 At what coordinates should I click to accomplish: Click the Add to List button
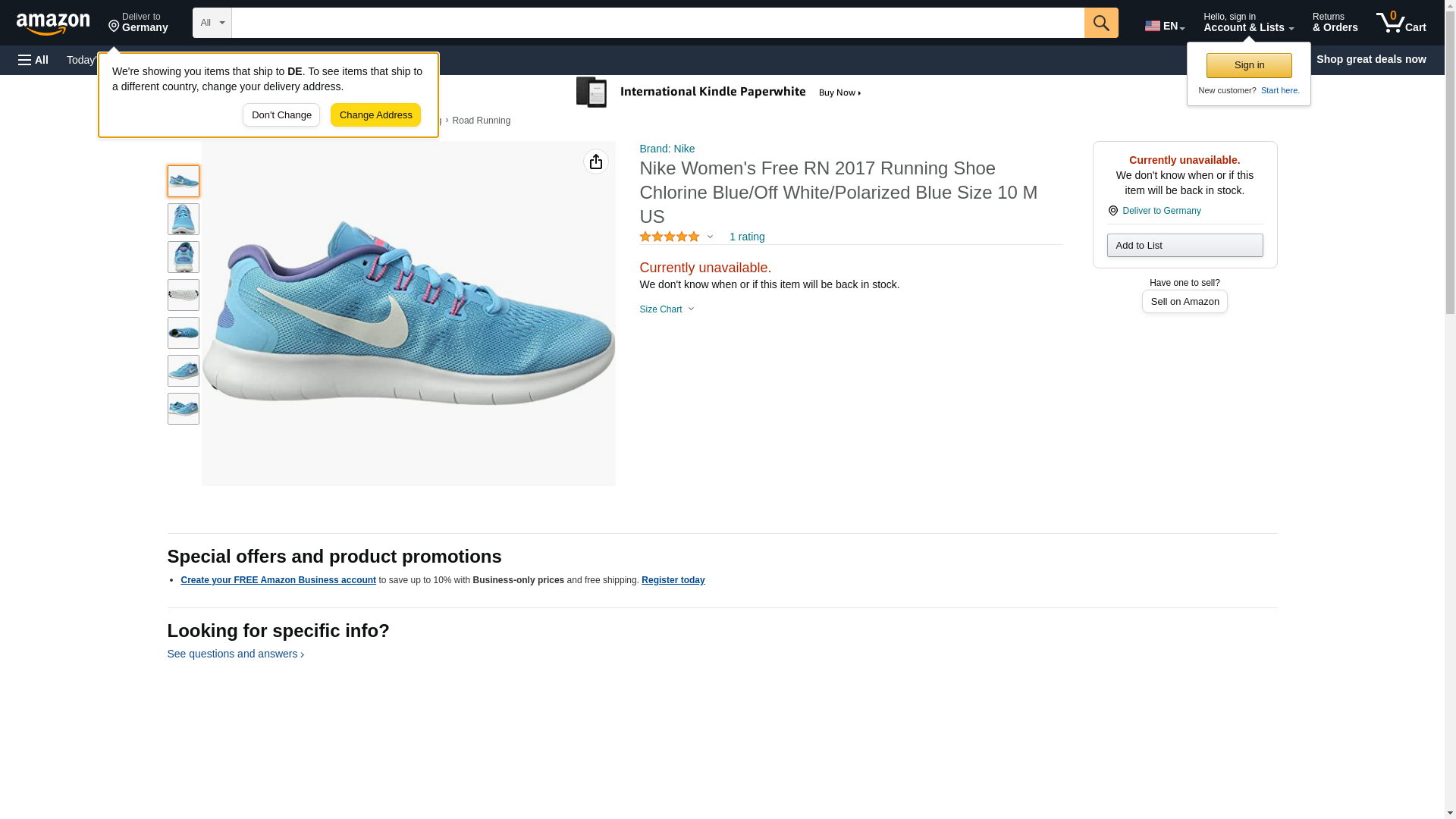tap(1184, 246)
